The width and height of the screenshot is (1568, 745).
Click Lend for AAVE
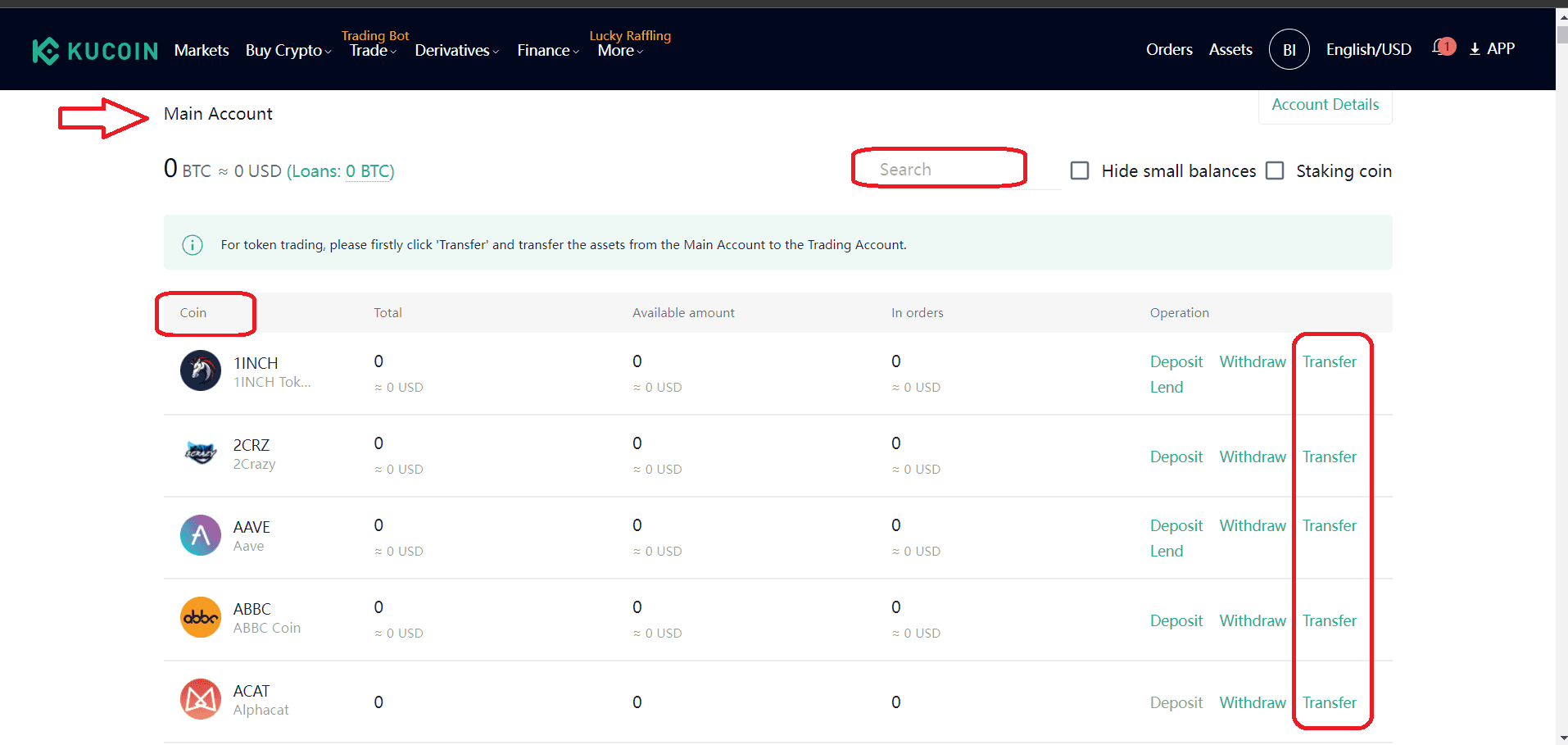click(x=1167, y=551)
